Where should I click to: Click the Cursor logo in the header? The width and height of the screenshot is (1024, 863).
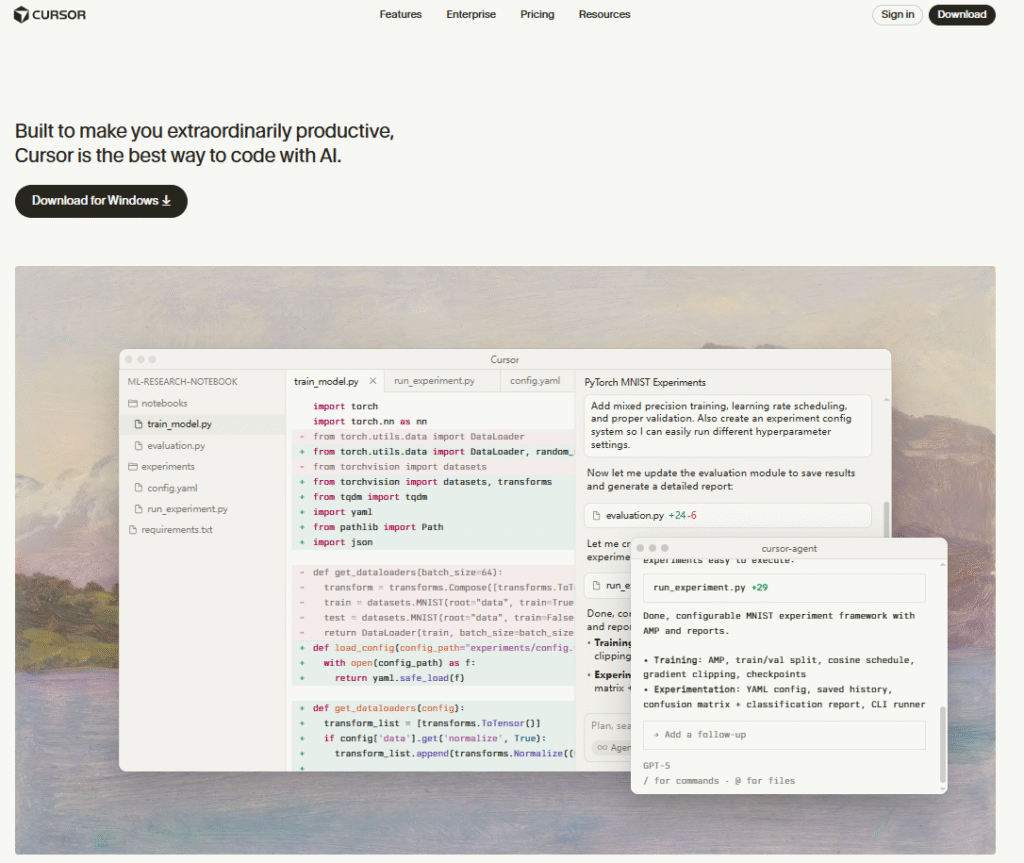(x=51, y=15)
